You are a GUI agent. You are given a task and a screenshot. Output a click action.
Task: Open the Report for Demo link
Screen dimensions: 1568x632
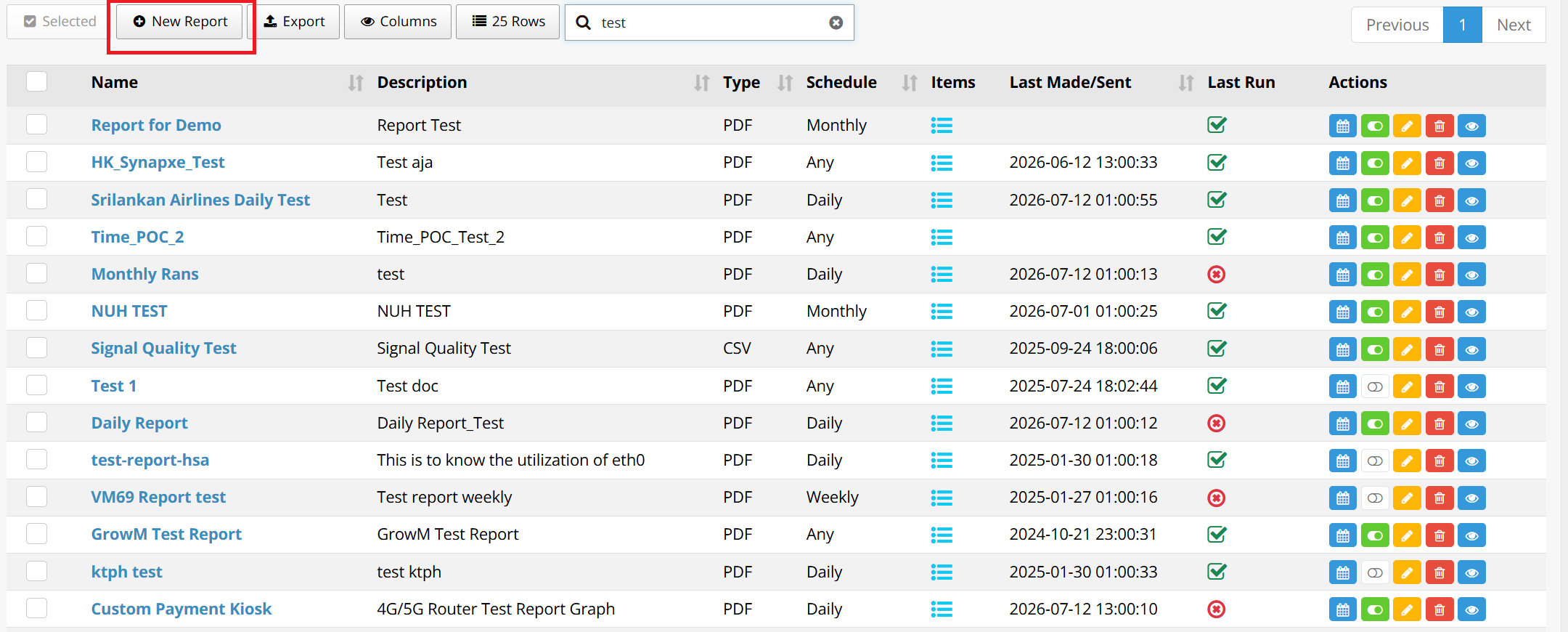[x=156, y=125]
